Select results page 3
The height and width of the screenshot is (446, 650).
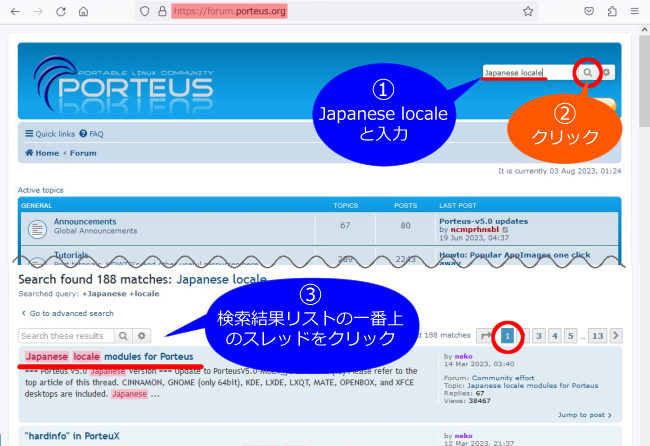pos(539,336)
